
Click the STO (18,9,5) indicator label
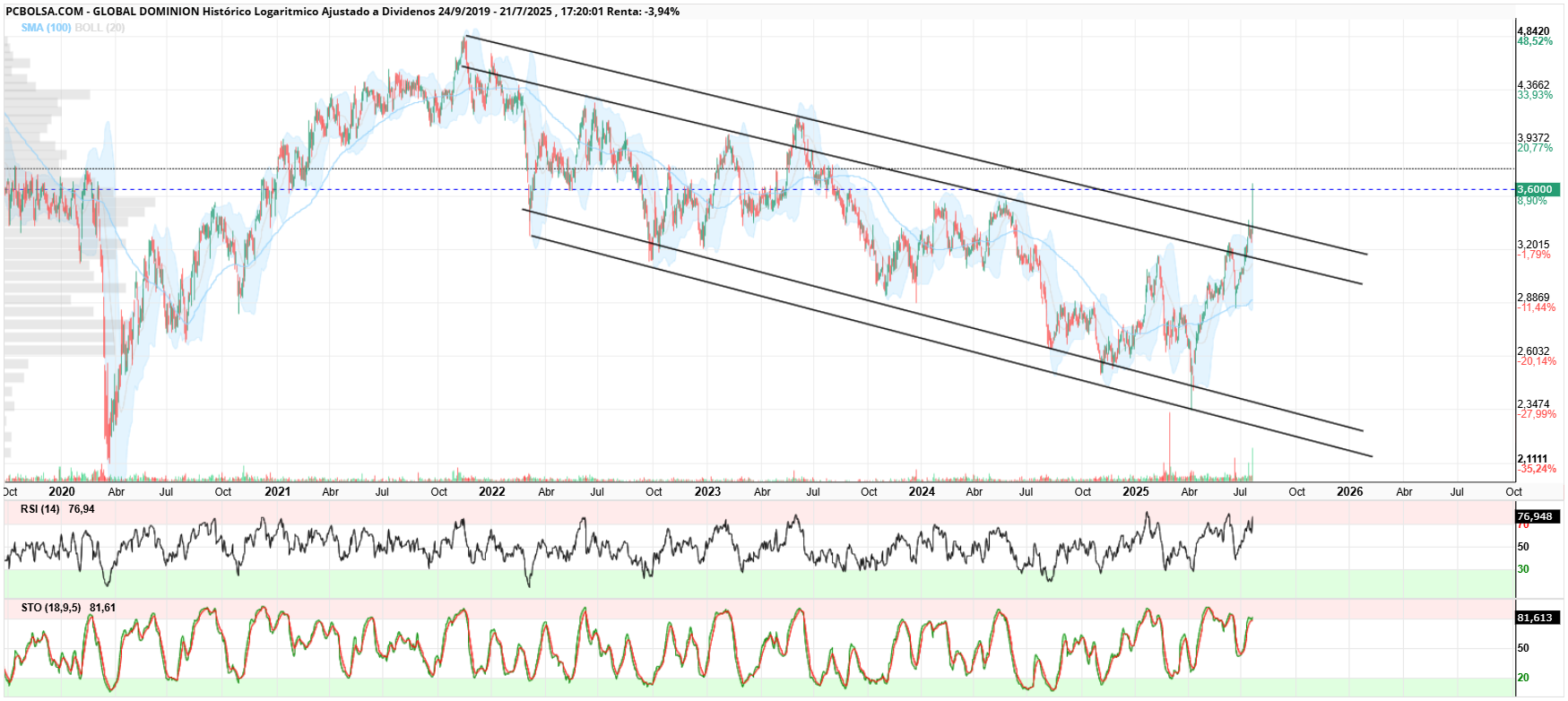pos(51,608)
